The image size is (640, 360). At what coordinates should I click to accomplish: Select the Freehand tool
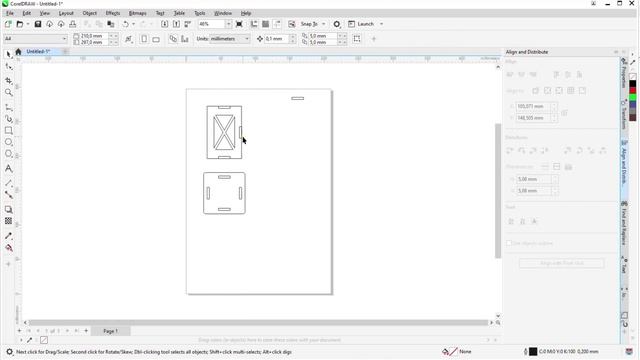(x=9, y=107)
